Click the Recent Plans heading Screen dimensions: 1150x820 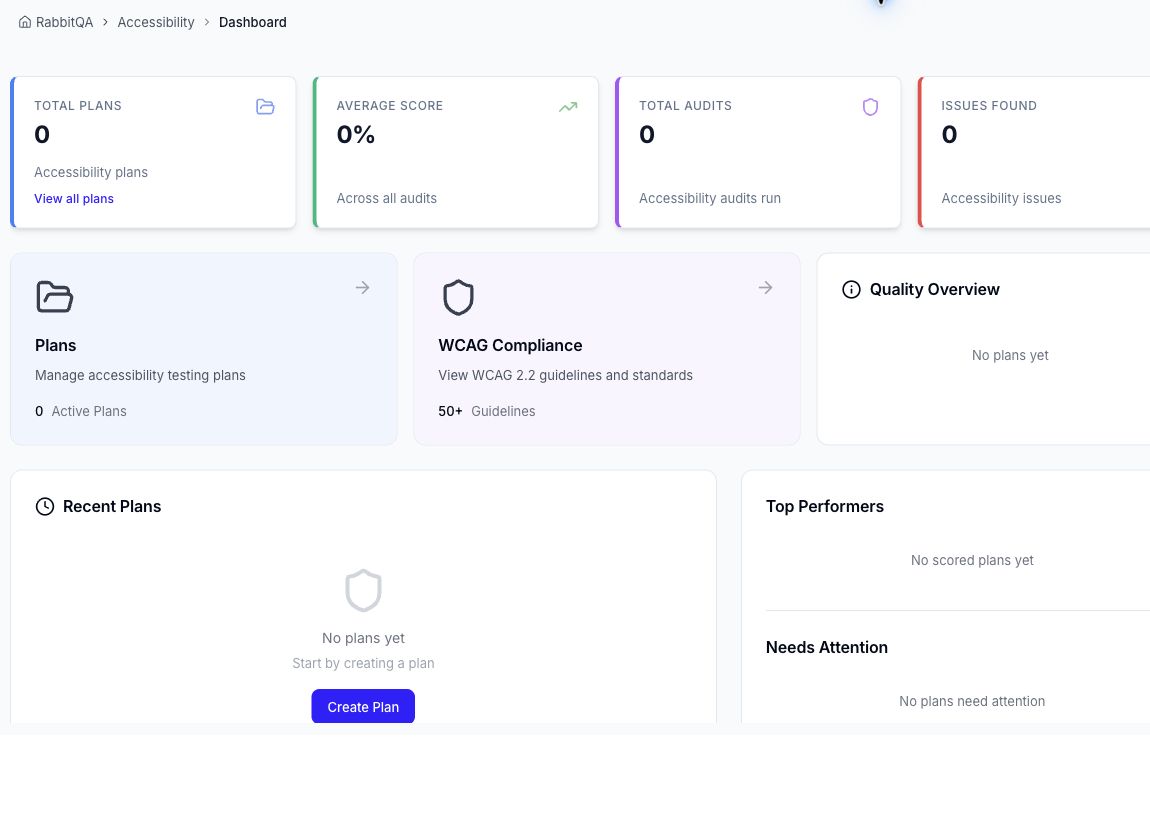pos(112,507)
